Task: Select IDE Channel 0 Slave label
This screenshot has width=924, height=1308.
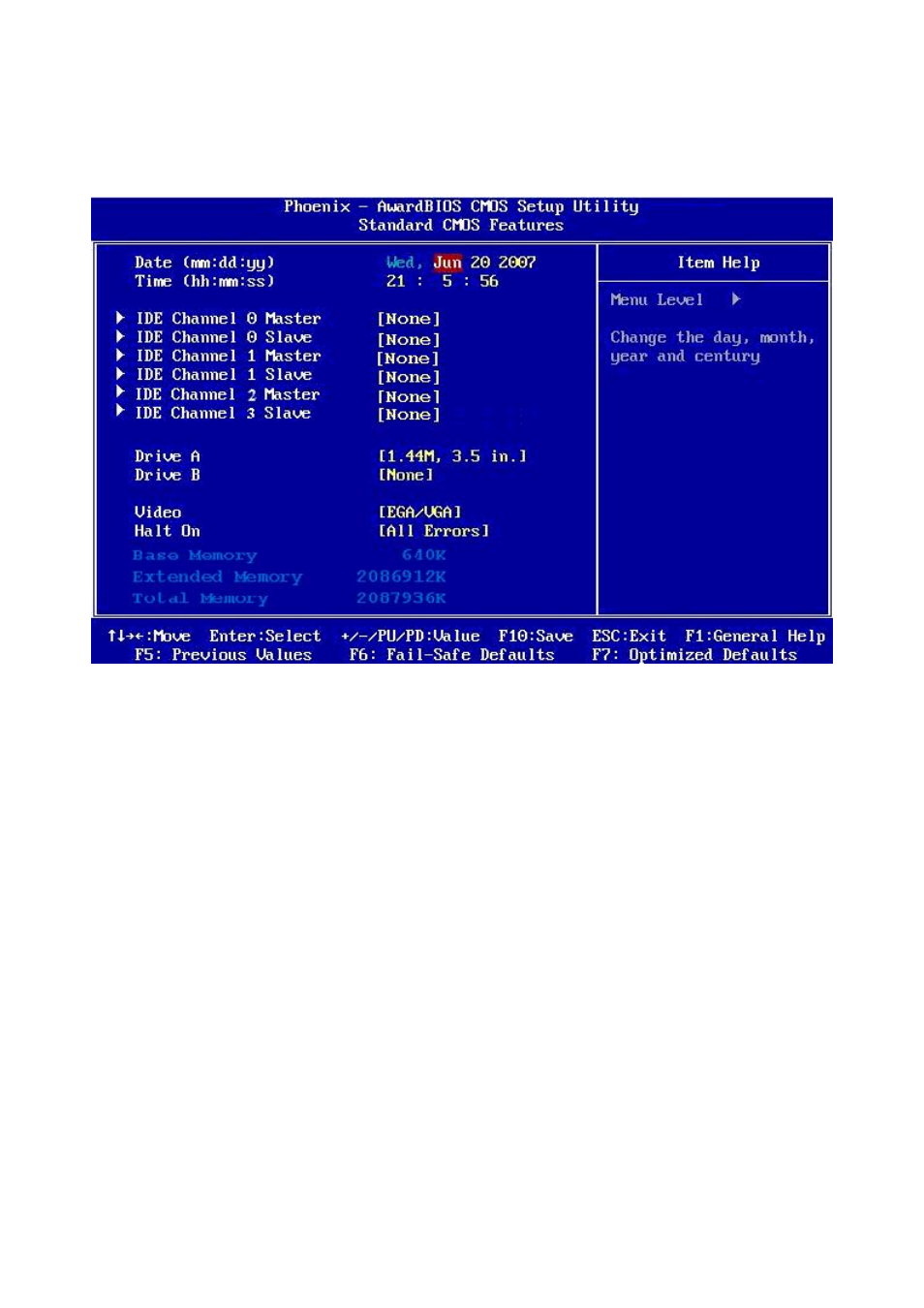Action: point(224,337)
